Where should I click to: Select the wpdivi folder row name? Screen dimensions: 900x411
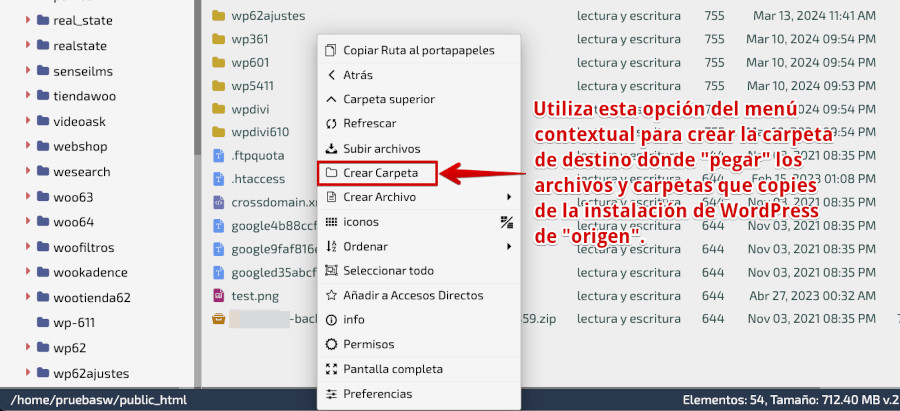[250, 109]
